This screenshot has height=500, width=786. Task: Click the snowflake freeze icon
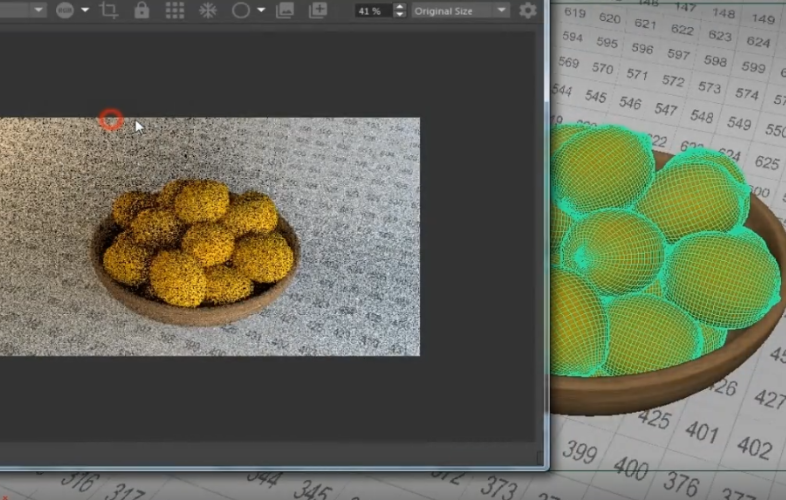coord(208,10)
